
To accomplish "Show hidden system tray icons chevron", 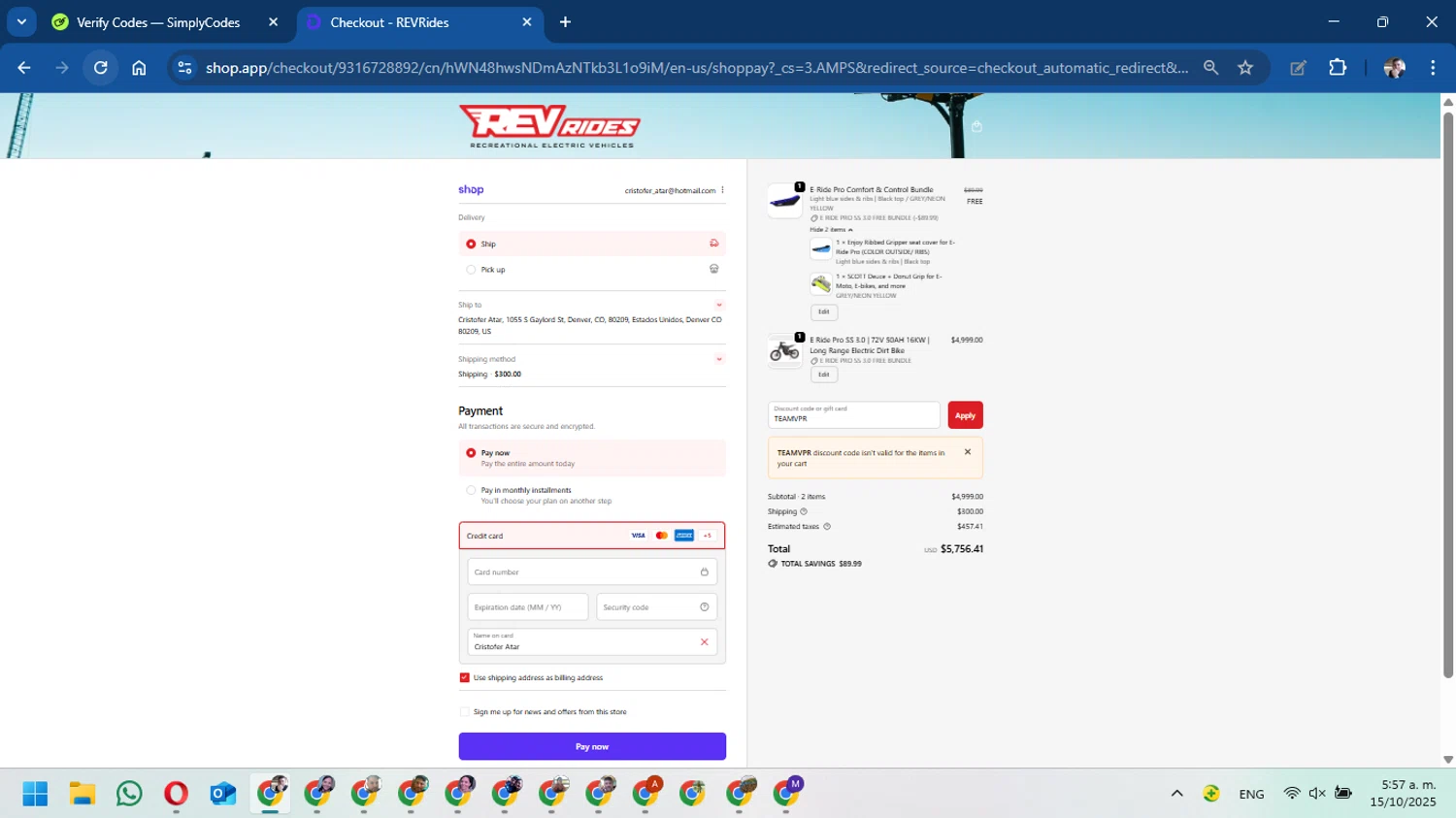I will tap(1176, 794).
